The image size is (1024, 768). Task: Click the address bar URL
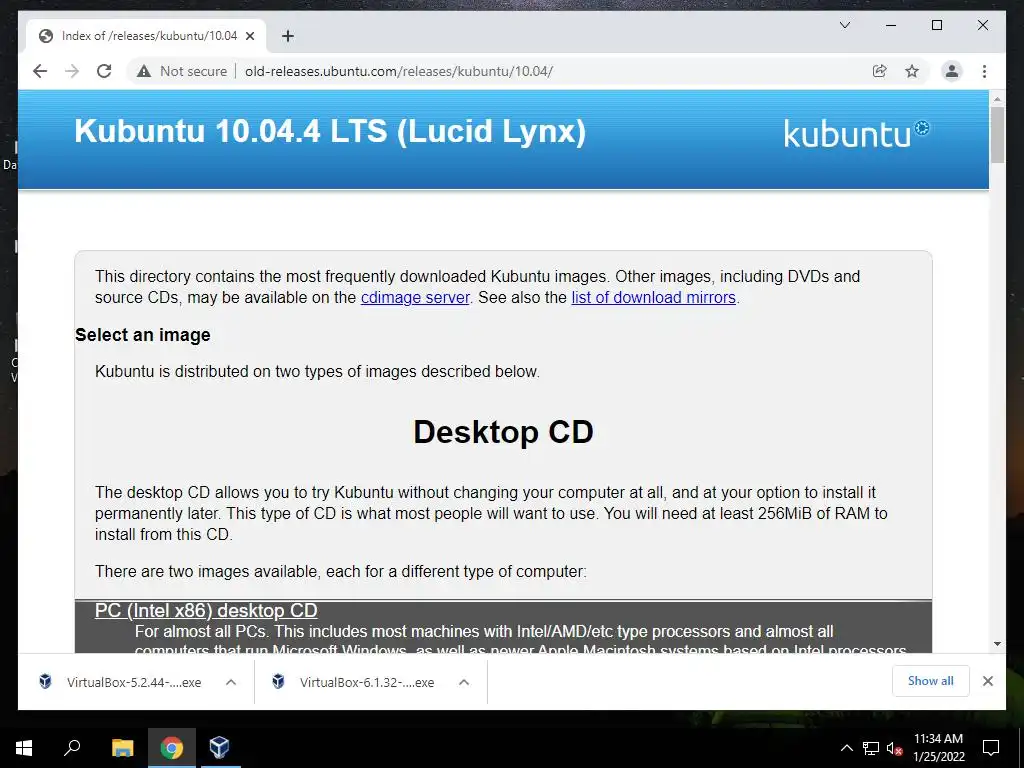(399, 71)
